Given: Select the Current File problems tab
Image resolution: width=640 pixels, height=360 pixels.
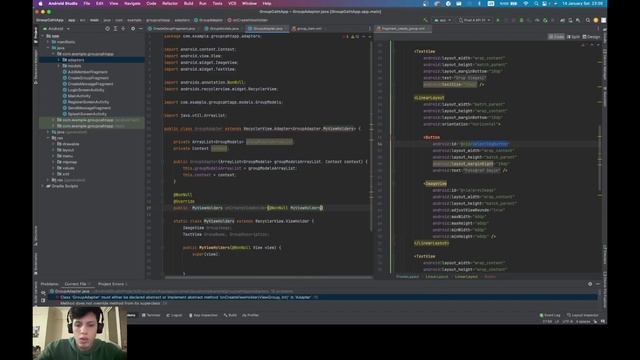Looking at the screenshot, I should (77, 284).
